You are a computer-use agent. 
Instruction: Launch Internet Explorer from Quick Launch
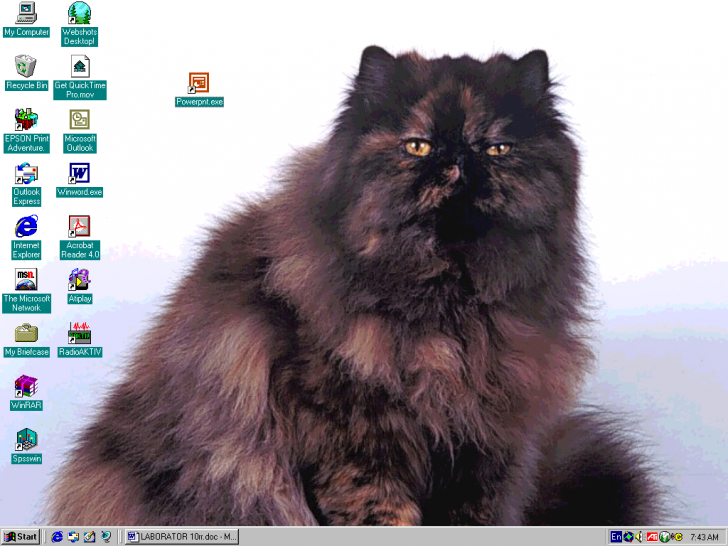click(x=57, y=537)
